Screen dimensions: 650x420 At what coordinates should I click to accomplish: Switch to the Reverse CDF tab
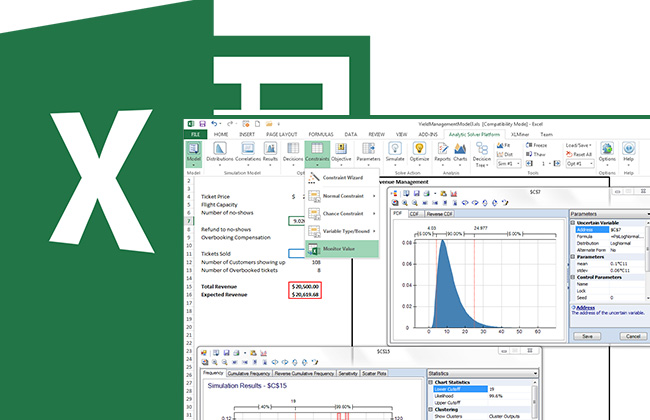[439, 214]
